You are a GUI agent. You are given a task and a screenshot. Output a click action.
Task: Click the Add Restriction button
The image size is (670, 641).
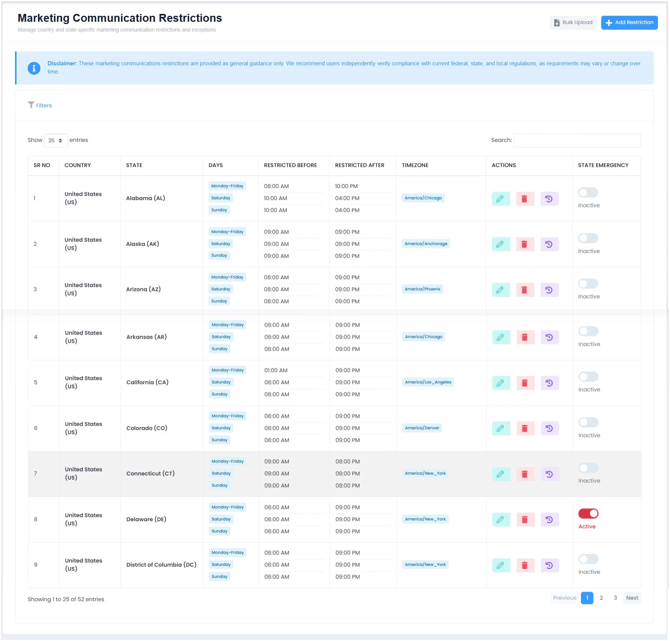click(629, 23)
